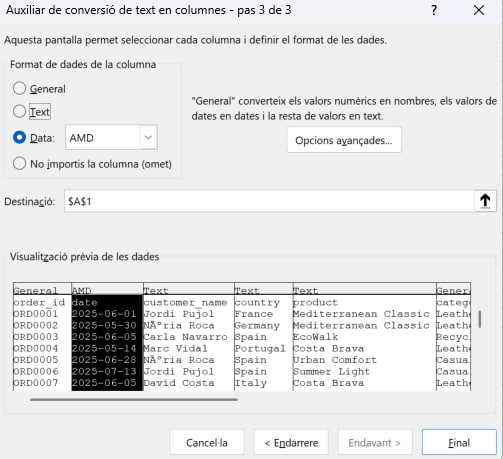Click date 2025-06-01 in preview
Image resolution: width=503 pixels, height=459 pixels.
tap(104, 314)
